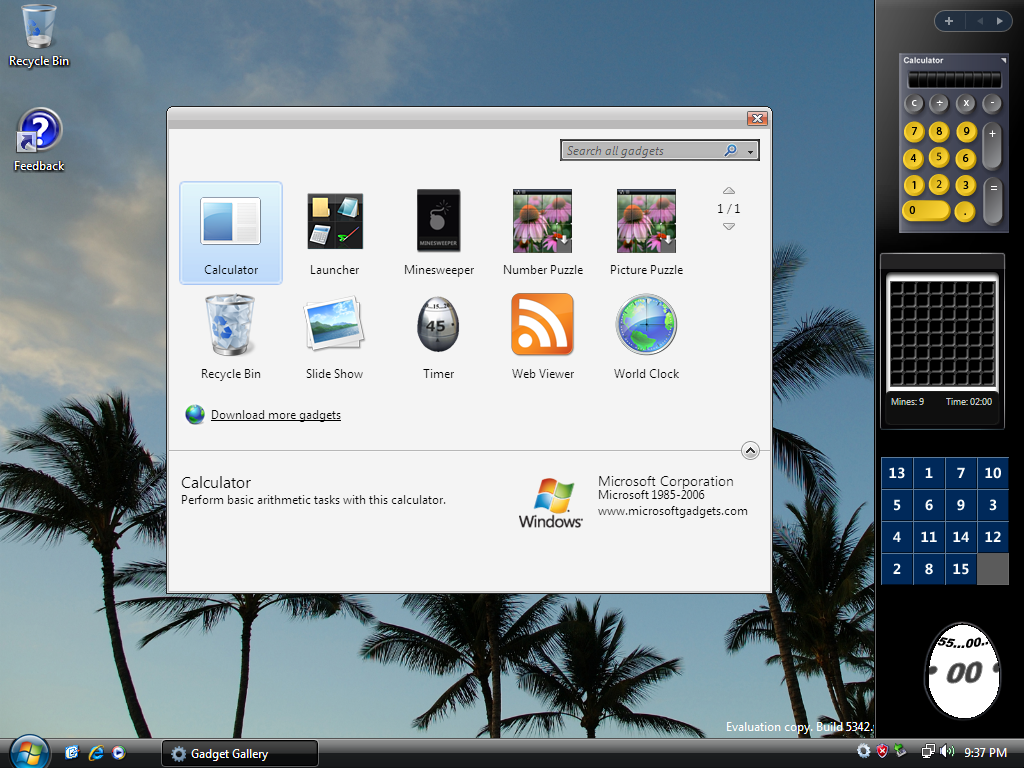Choose the Picture Puzzle gadget
The image size is (1024, 768).
[646, 222]
